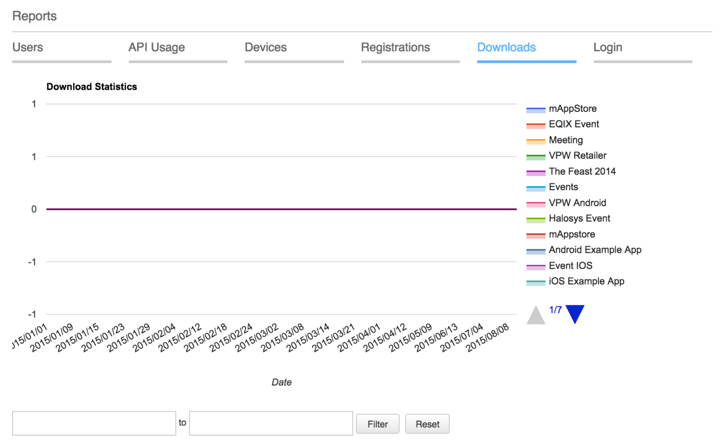This screenshot has width=720, height=445.
Task: Click VPW Retailer green color swatch
Action: [536, 157]
